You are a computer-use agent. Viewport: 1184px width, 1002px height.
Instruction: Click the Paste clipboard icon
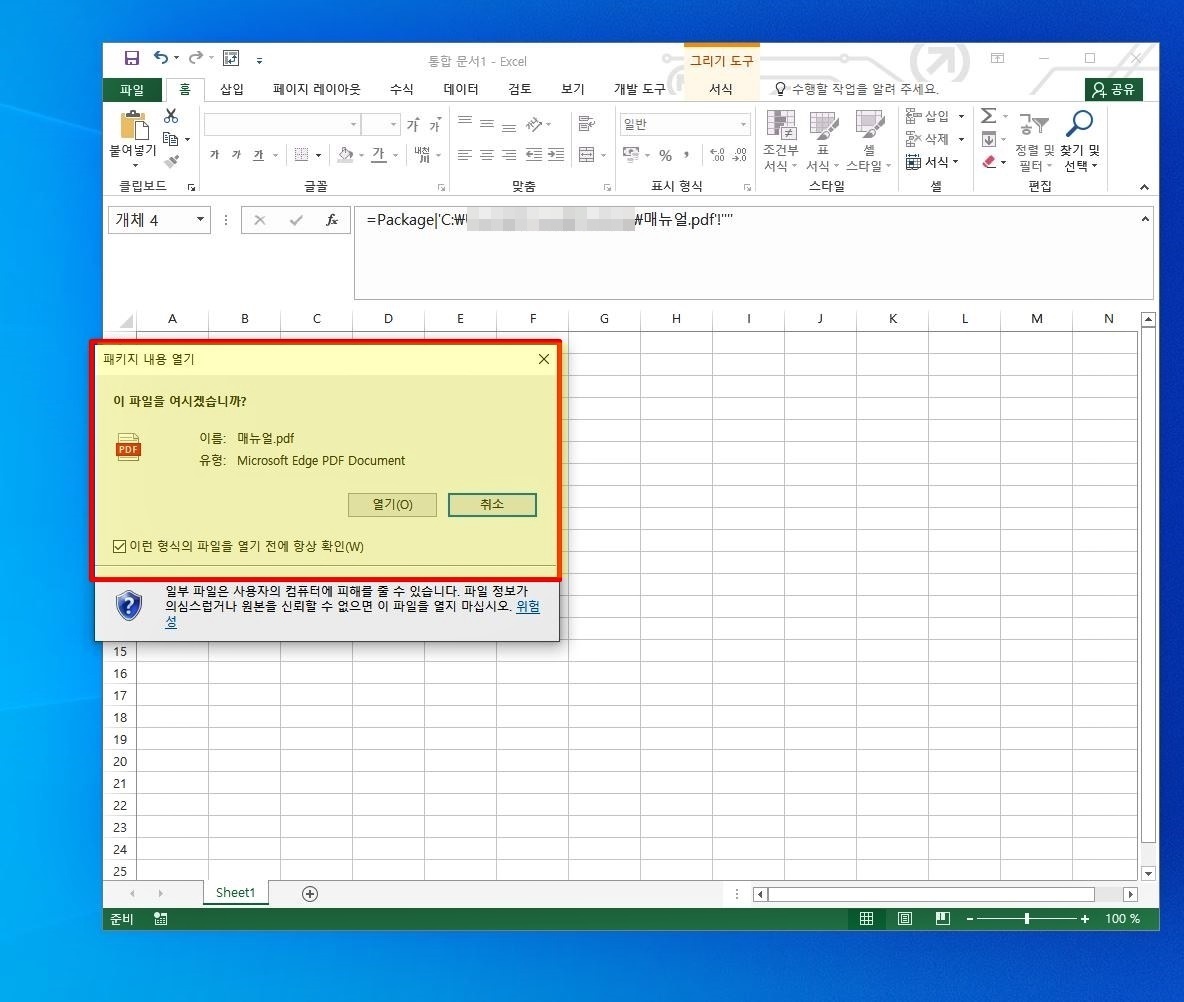pos(134,125)
